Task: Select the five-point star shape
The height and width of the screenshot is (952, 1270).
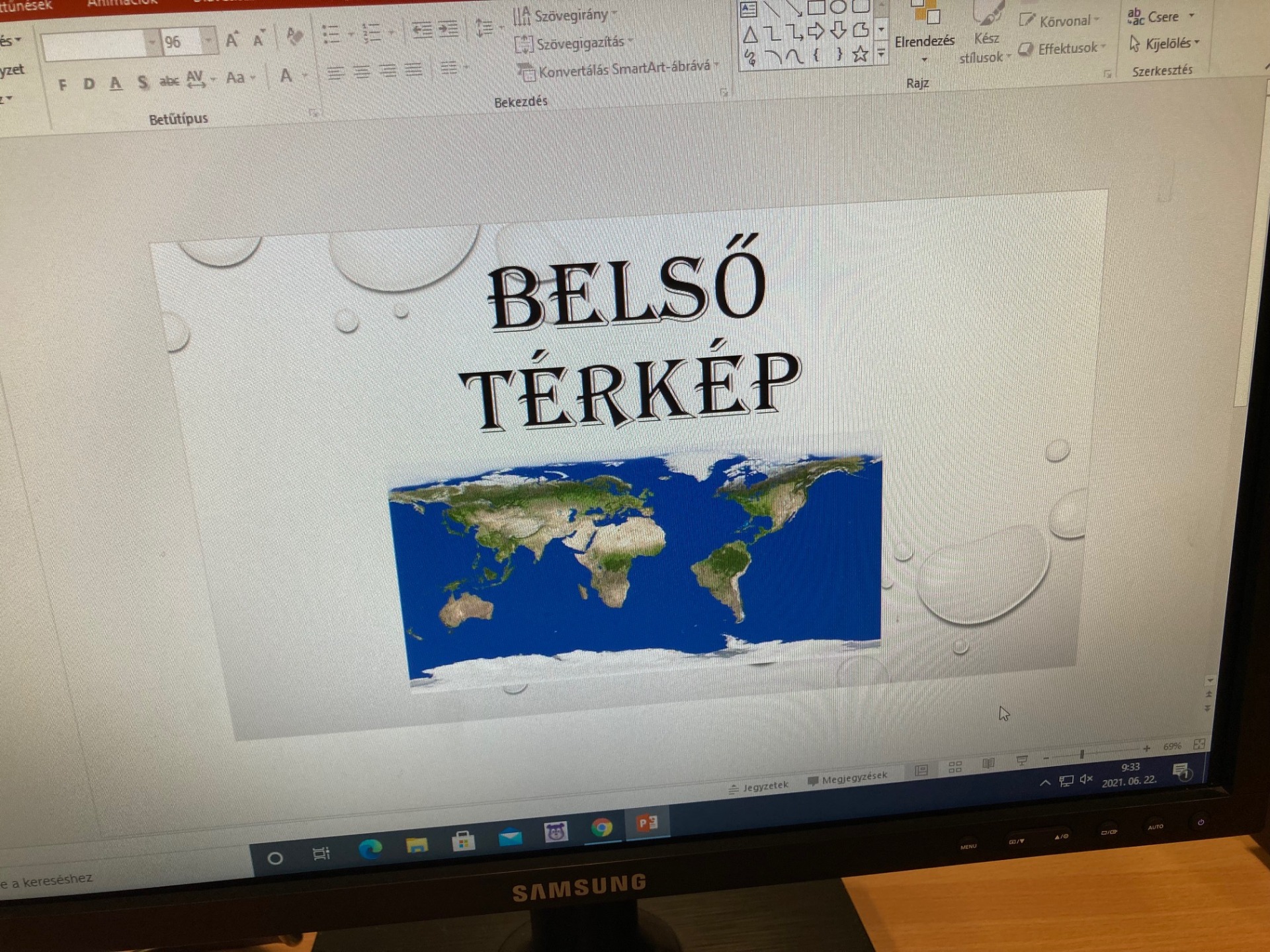Action: [860, 53]
